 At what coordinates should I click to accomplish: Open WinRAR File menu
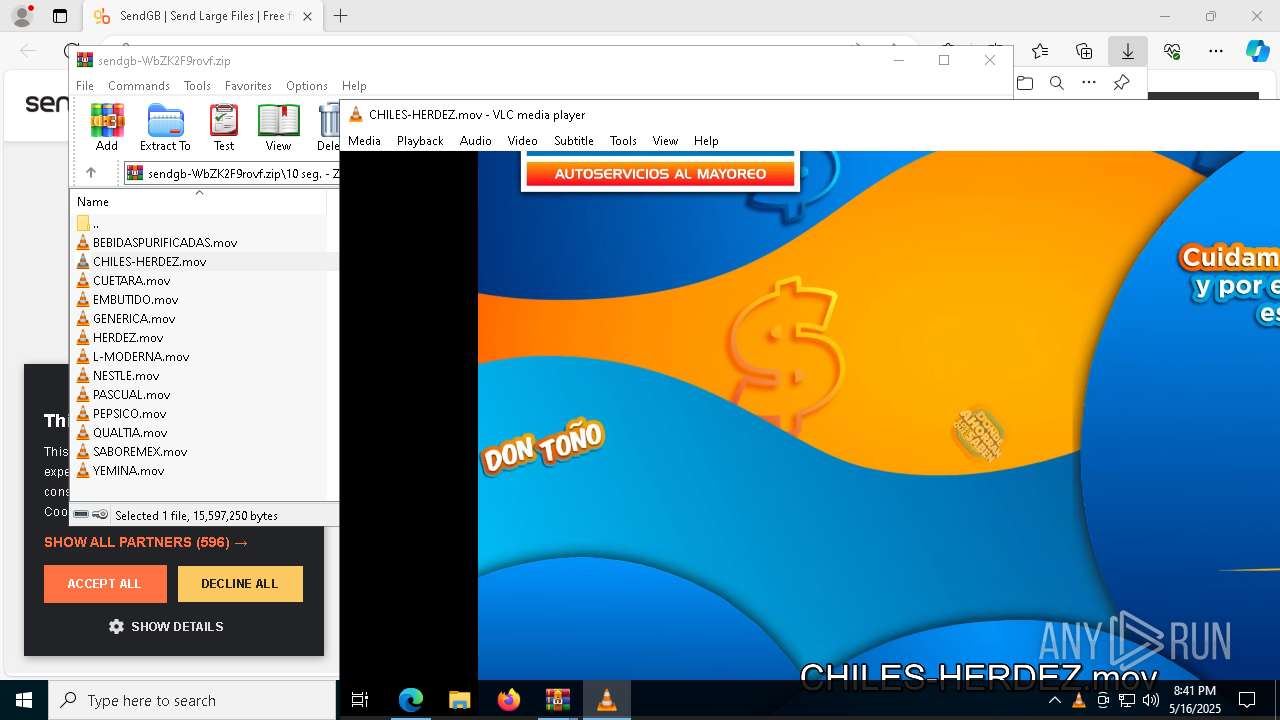pyautogui.click(x=85, y=86)
